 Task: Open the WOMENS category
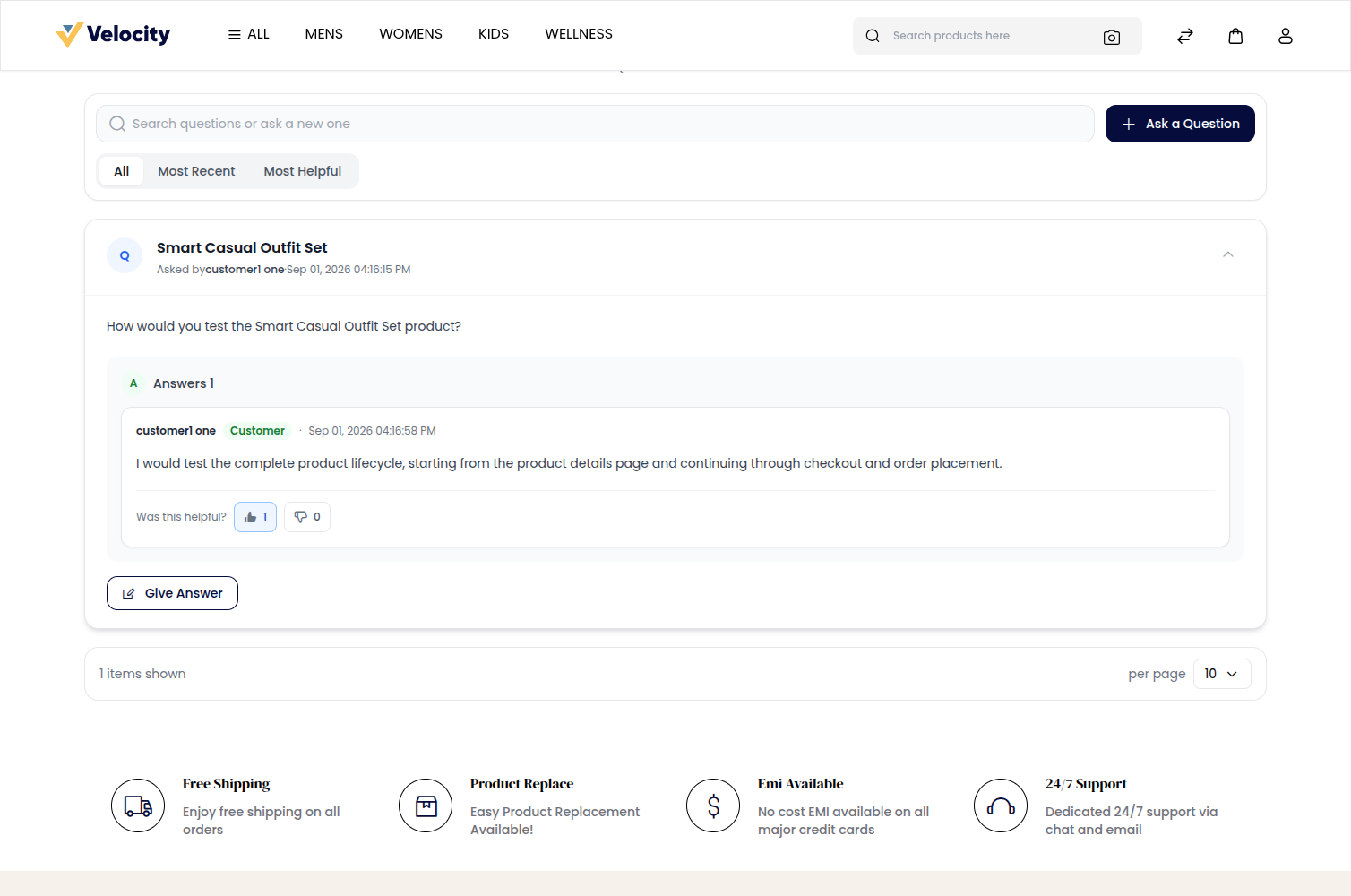[x=410, y=34]
